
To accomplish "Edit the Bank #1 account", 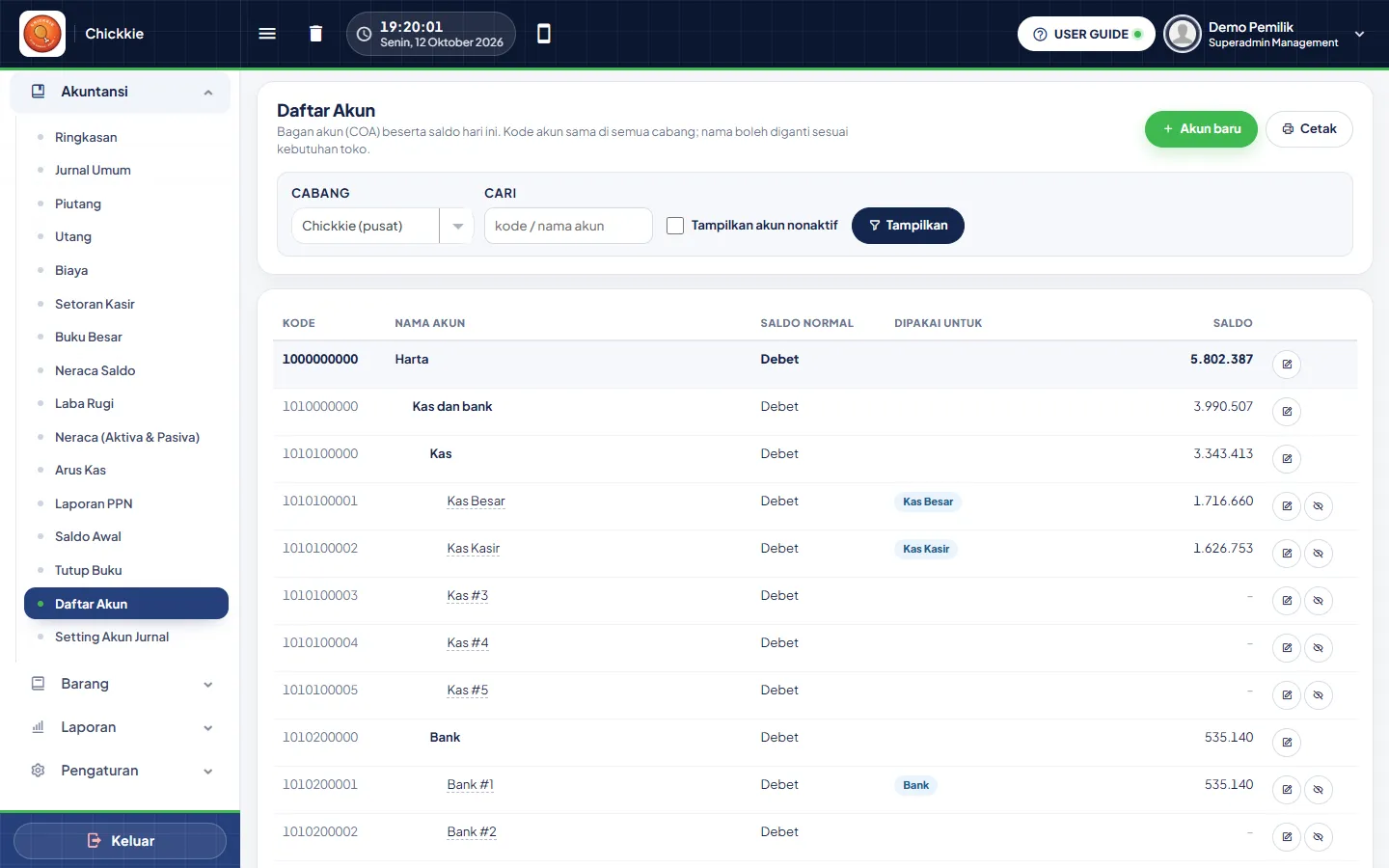I will coord(1287,790).
